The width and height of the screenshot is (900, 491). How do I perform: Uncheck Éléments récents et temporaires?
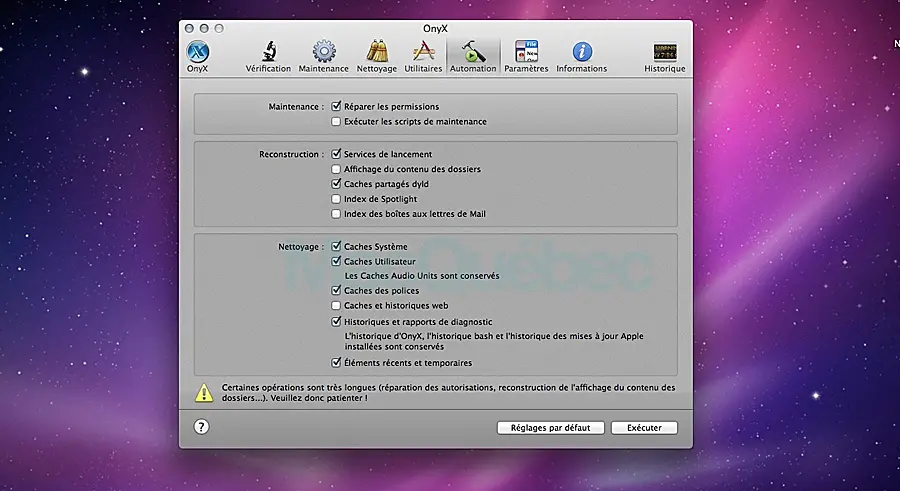pos(336,362)
